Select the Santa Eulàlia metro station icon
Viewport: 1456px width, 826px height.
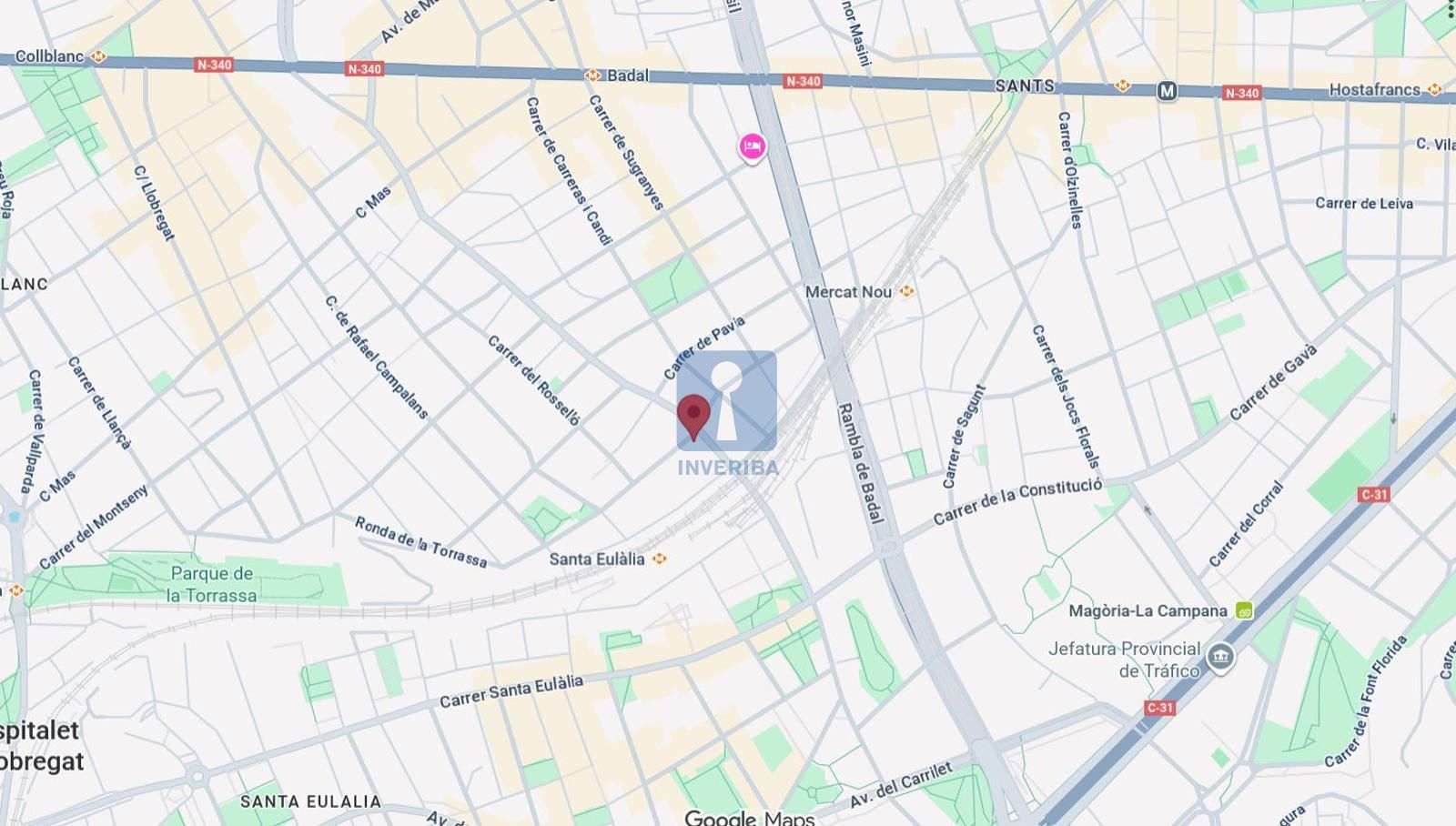[x=660, y=559]
